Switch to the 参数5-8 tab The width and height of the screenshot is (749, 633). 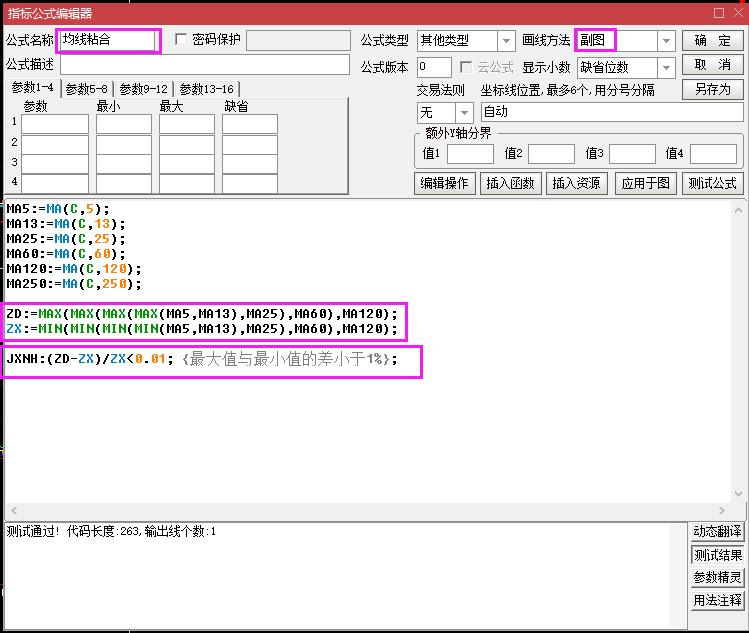(x=86, y=89)
